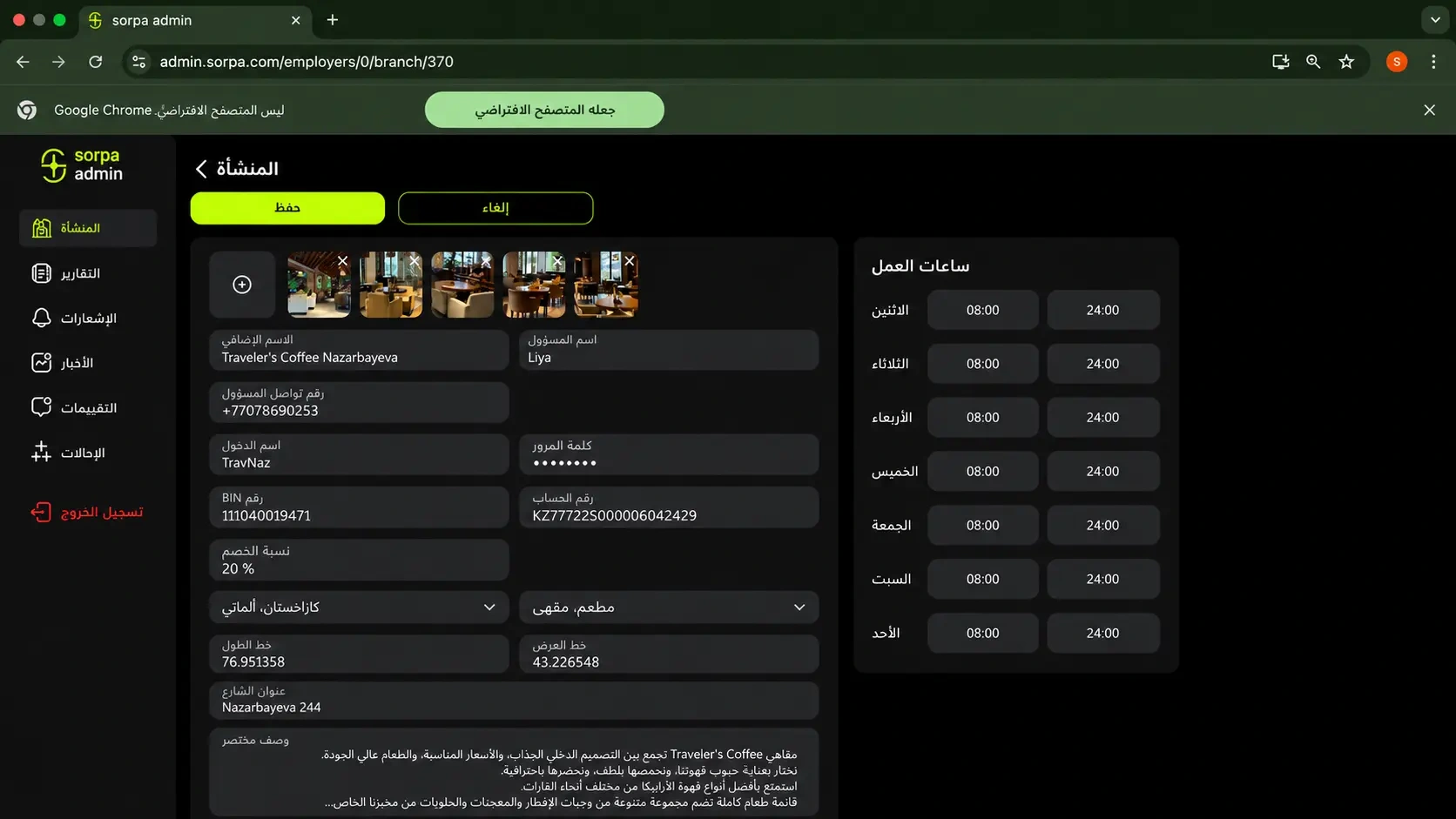Edit account number field KZ77722S000006042429
Image resolution: width=1456 pixels, height=819 pixels.
click(x=669, y=507)
